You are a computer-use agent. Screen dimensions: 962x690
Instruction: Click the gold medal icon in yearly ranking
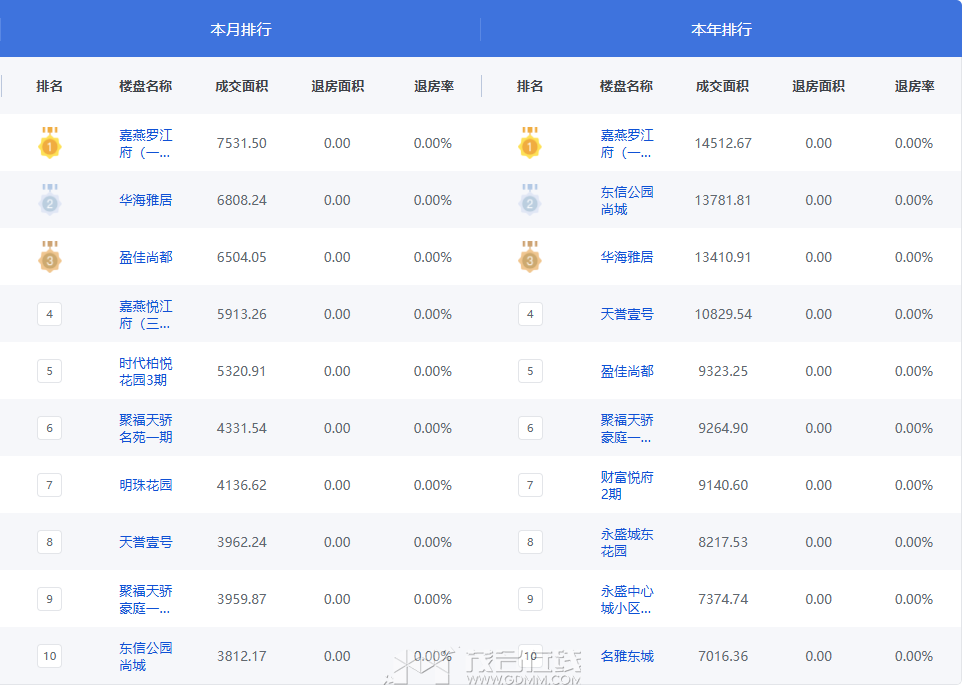[x=530, y=143]
